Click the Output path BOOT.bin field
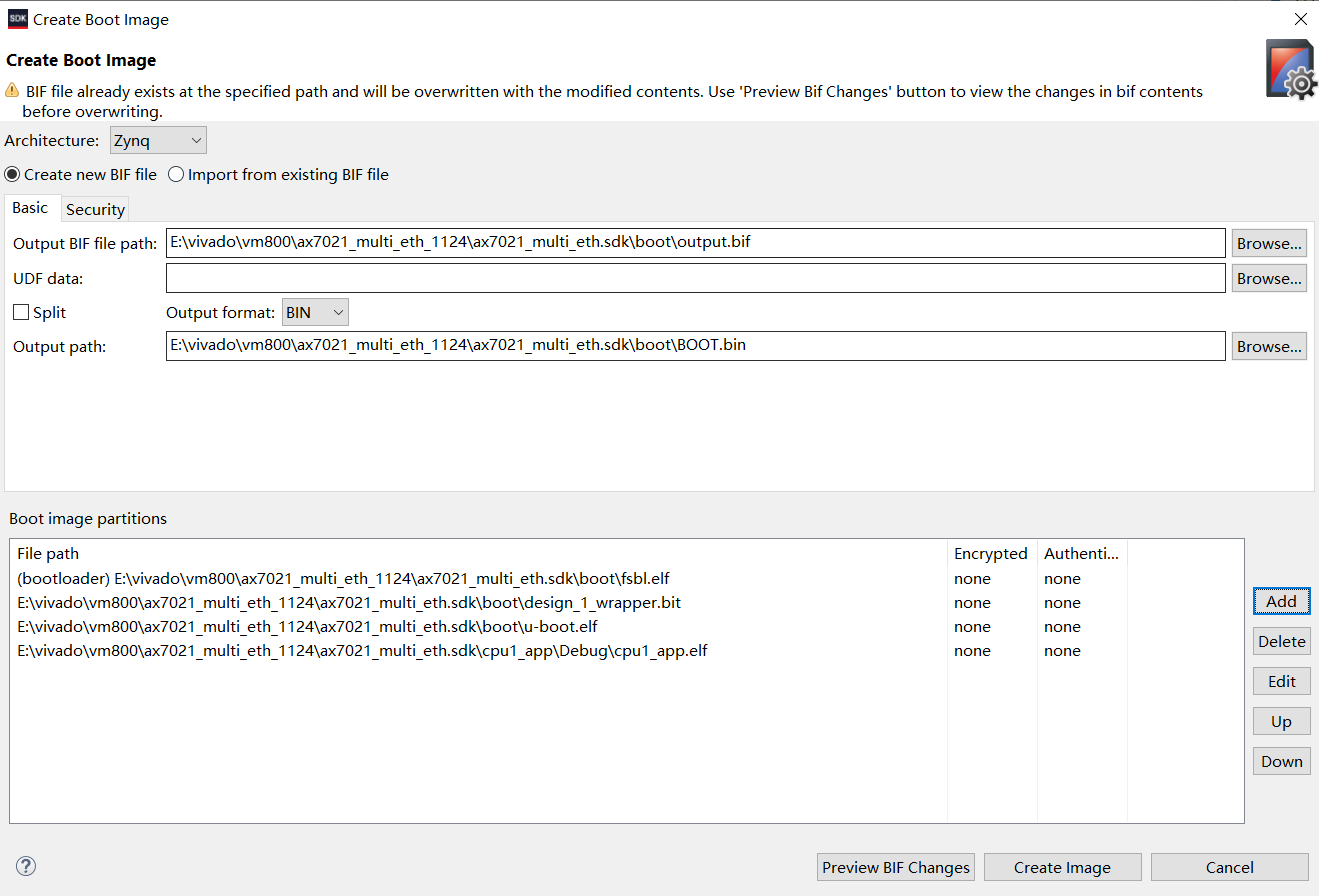The image size is (1319, 896). (x=695, y=346)
